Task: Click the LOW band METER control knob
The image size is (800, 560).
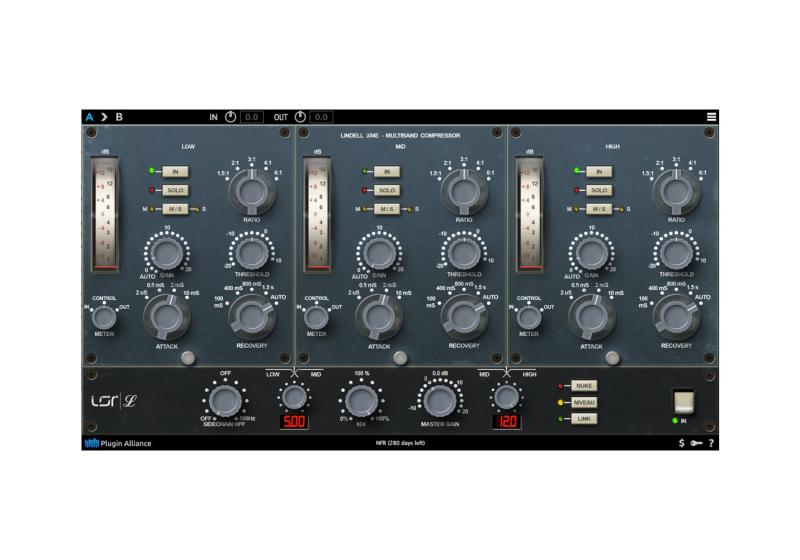Action: (x=104, y=317)
